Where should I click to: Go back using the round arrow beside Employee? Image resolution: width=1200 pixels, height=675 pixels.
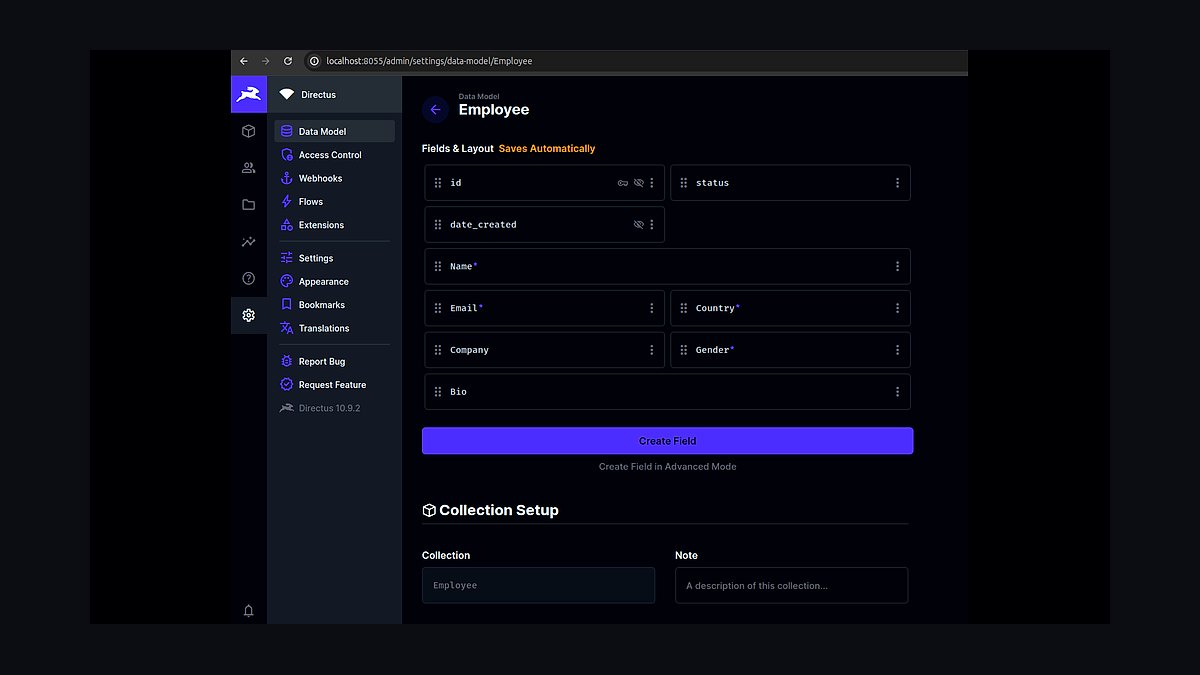coord(435,110)
